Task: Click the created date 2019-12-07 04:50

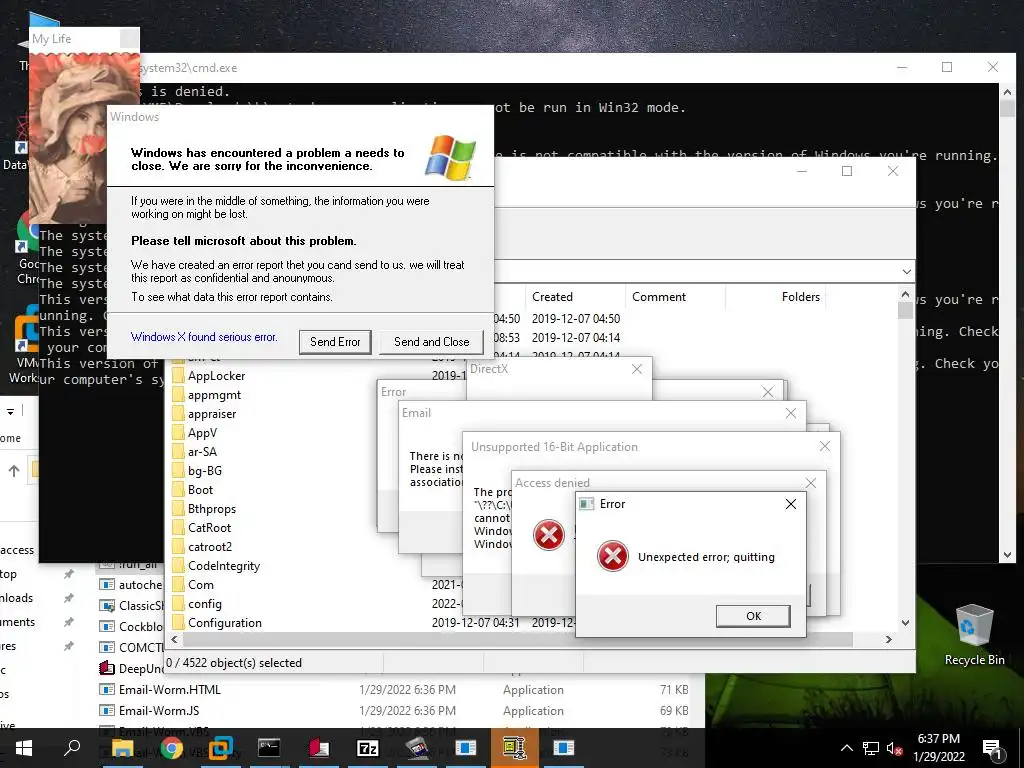Action: click(x=576, y=319)
